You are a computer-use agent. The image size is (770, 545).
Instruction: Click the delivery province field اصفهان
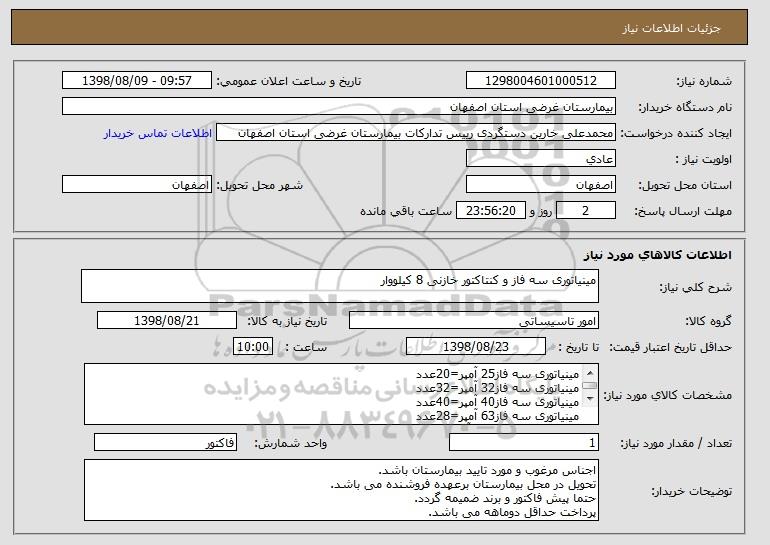click(541, 185)
